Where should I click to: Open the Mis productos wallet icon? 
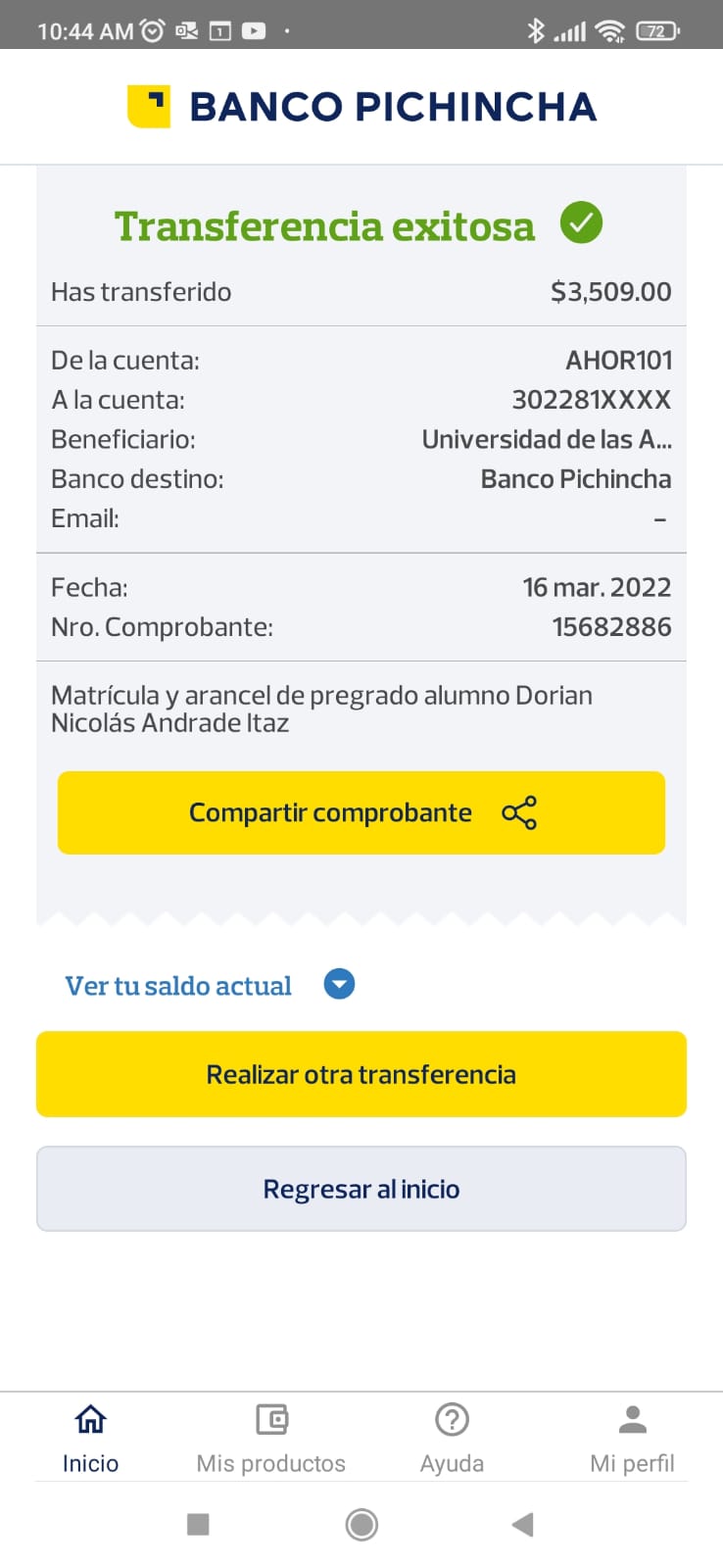[271, 1419]
